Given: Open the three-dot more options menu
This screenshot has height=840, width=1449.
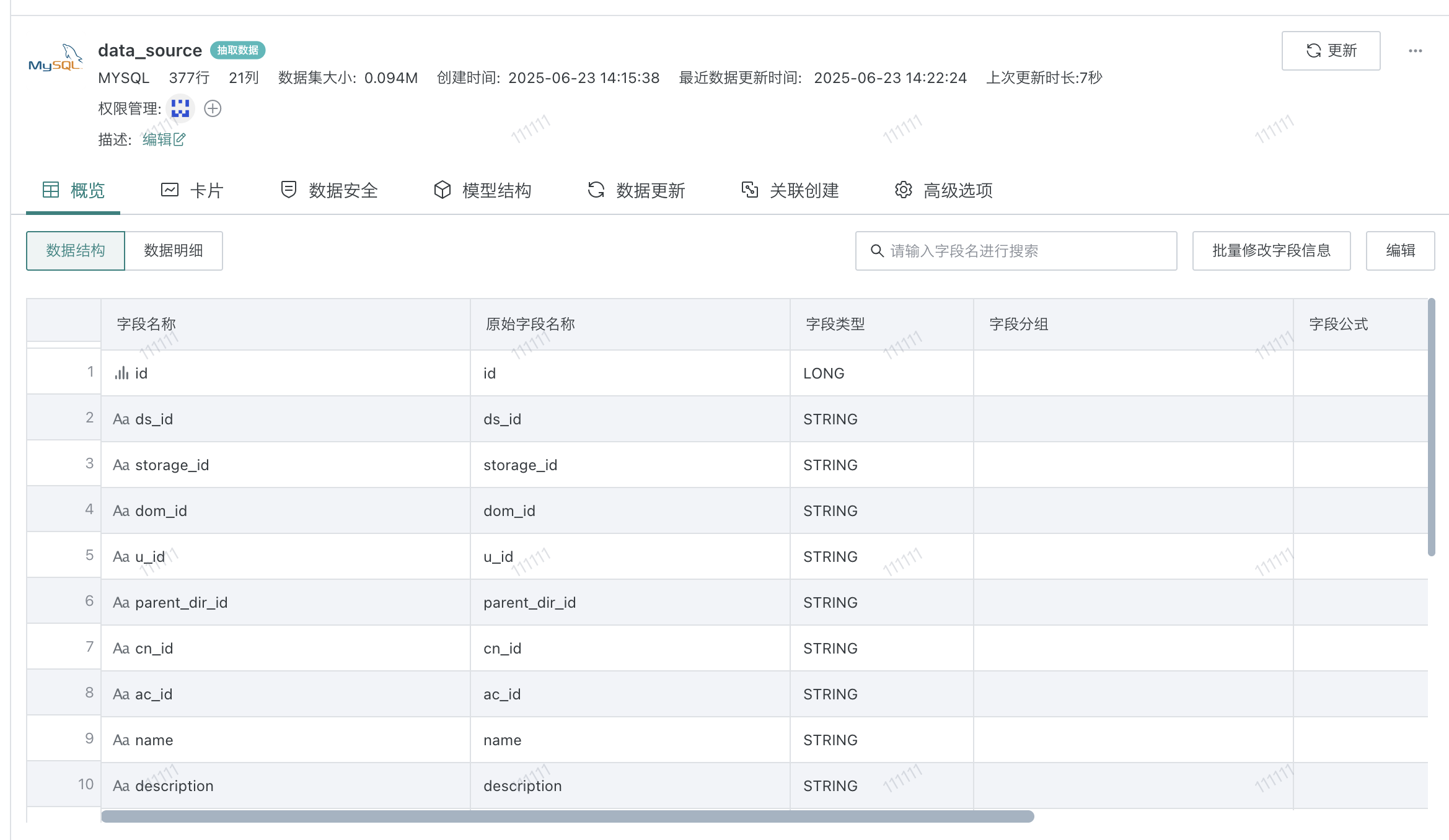Looking at the screenshot, I should [1415, 51].
